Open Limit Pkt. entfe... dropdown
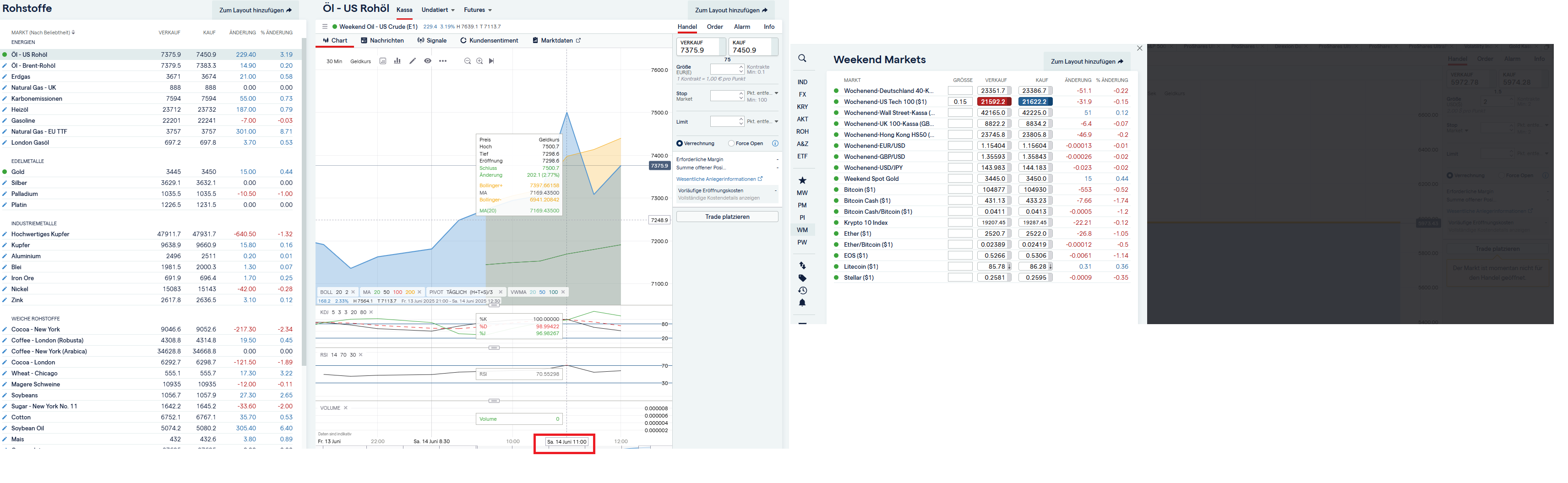The image size is (1568, 483). tap(762, 121)
